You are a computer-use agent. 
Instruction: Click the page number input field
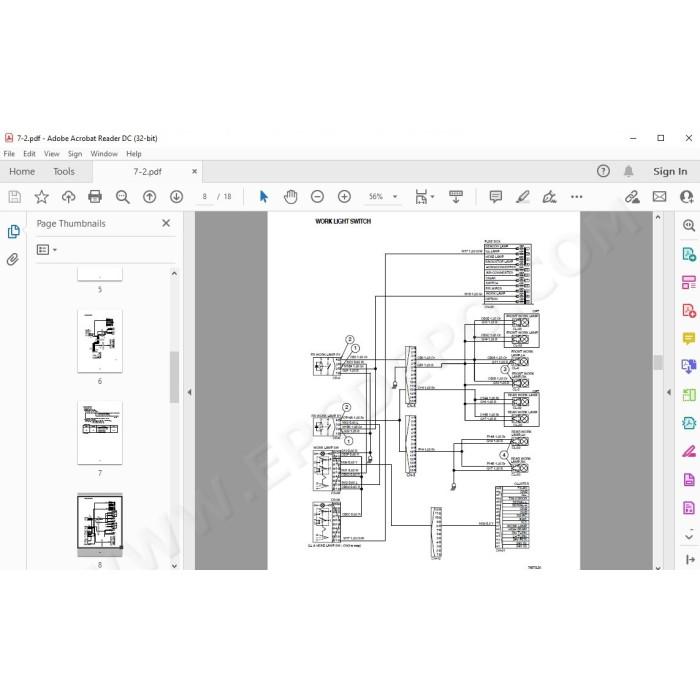[204, 196]
